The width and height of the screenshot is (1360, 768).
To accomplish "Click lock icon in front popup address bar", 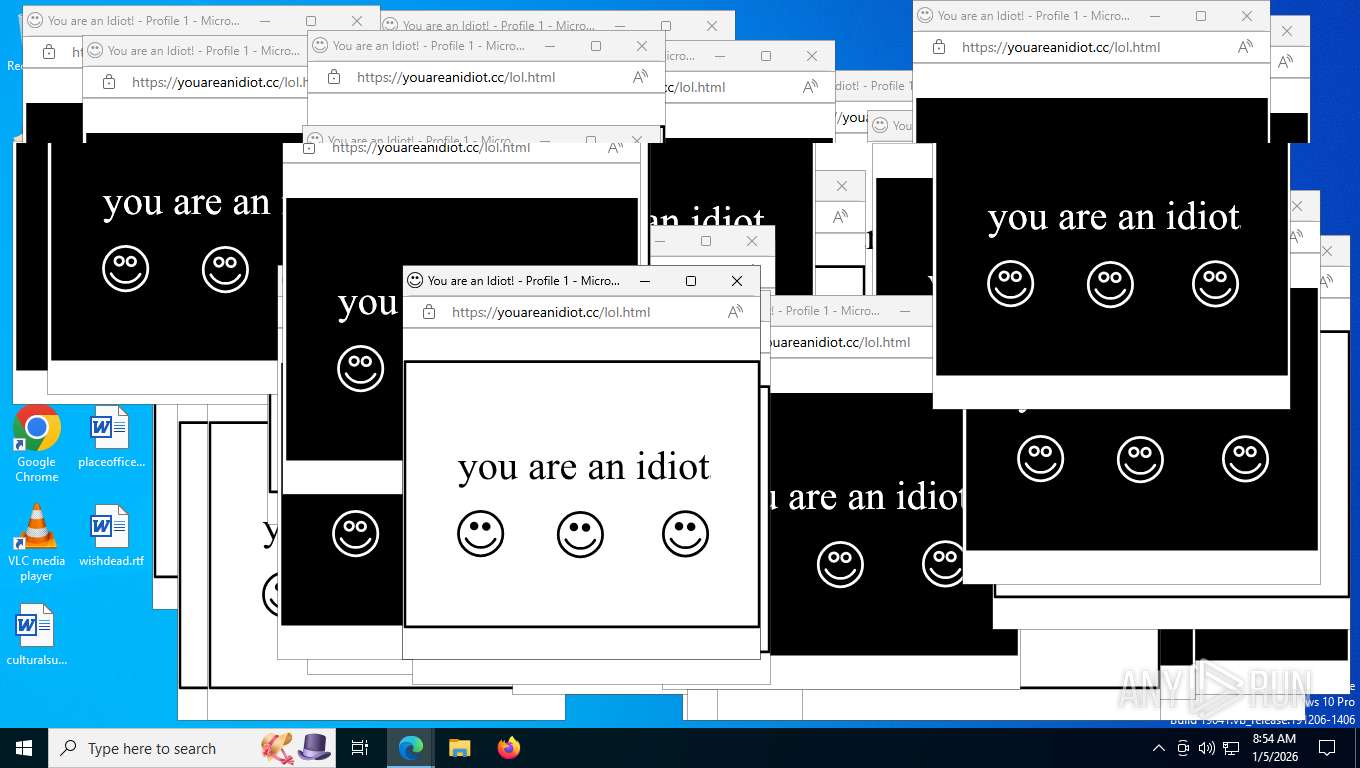I will pos(429,312).
